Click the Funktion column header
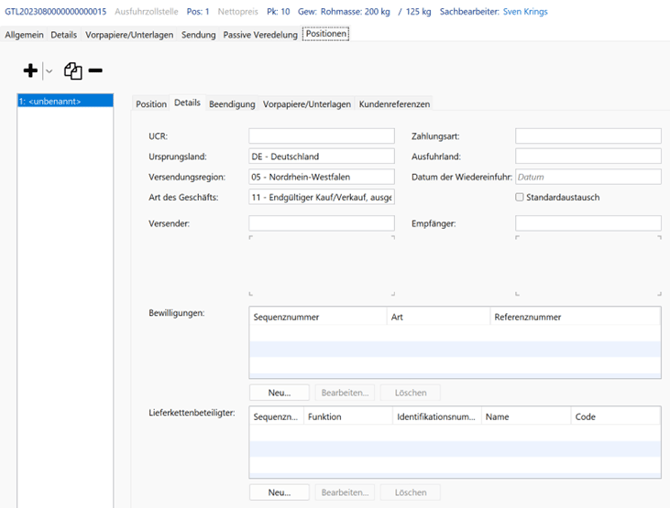 coord(348,417)
